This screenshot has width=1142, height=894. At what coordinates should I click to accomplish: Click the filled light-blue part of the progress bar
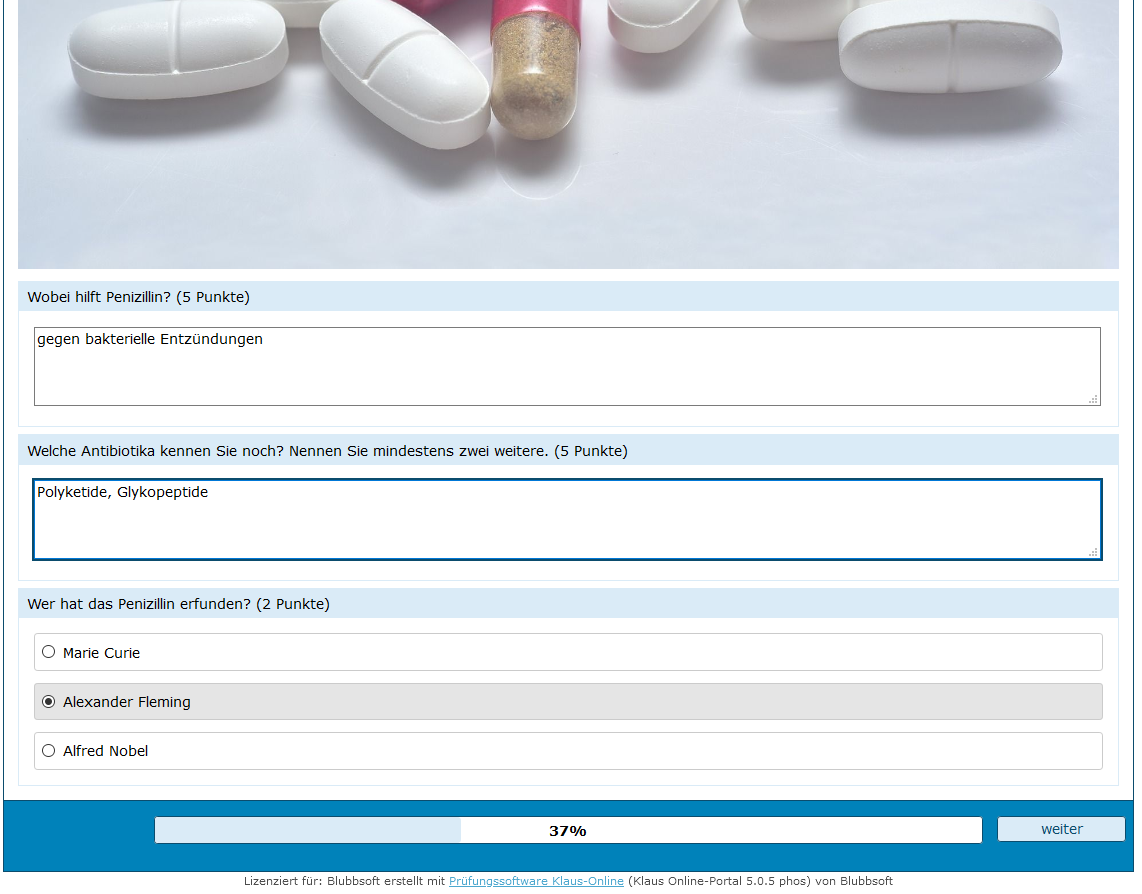(307, 830)
